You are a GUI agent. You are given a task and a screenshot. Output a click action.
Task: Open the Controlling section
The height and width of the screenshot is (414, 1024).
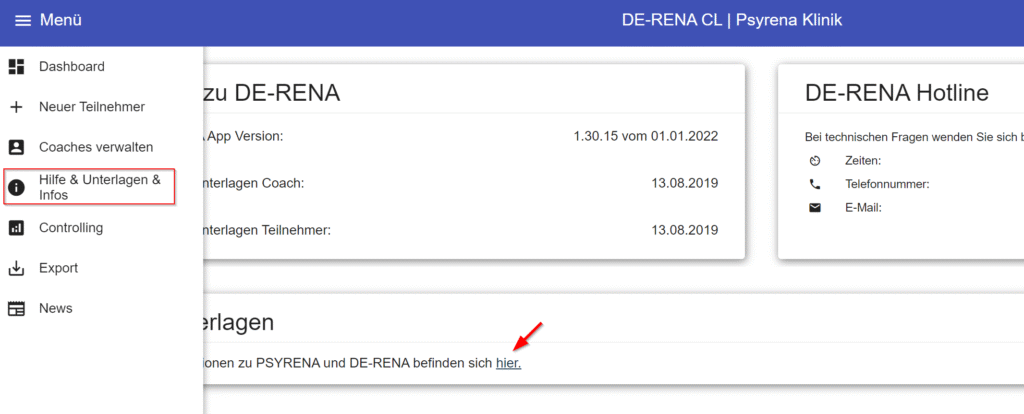tap(71, 228)
